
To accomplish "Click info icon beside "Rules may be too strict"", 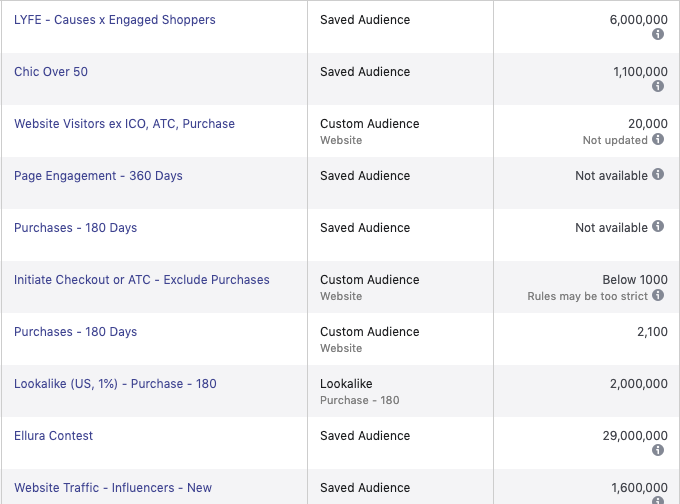I will coord(658,296).
